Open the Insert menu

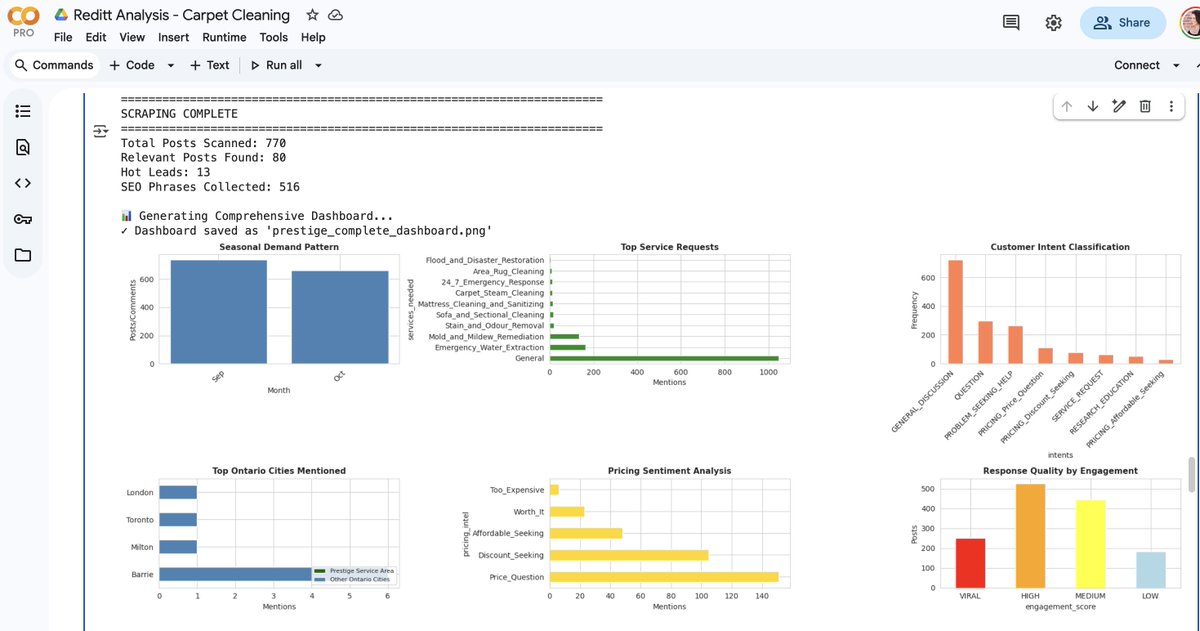click(173, 37)
